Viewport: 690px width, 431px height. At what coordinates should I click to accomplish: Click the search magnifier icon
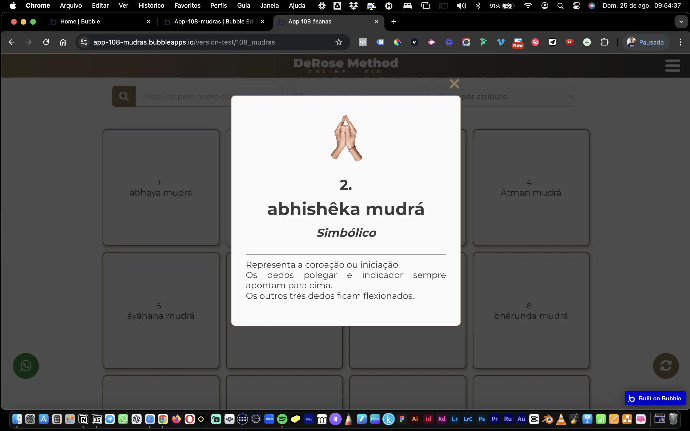pos(124,96)
